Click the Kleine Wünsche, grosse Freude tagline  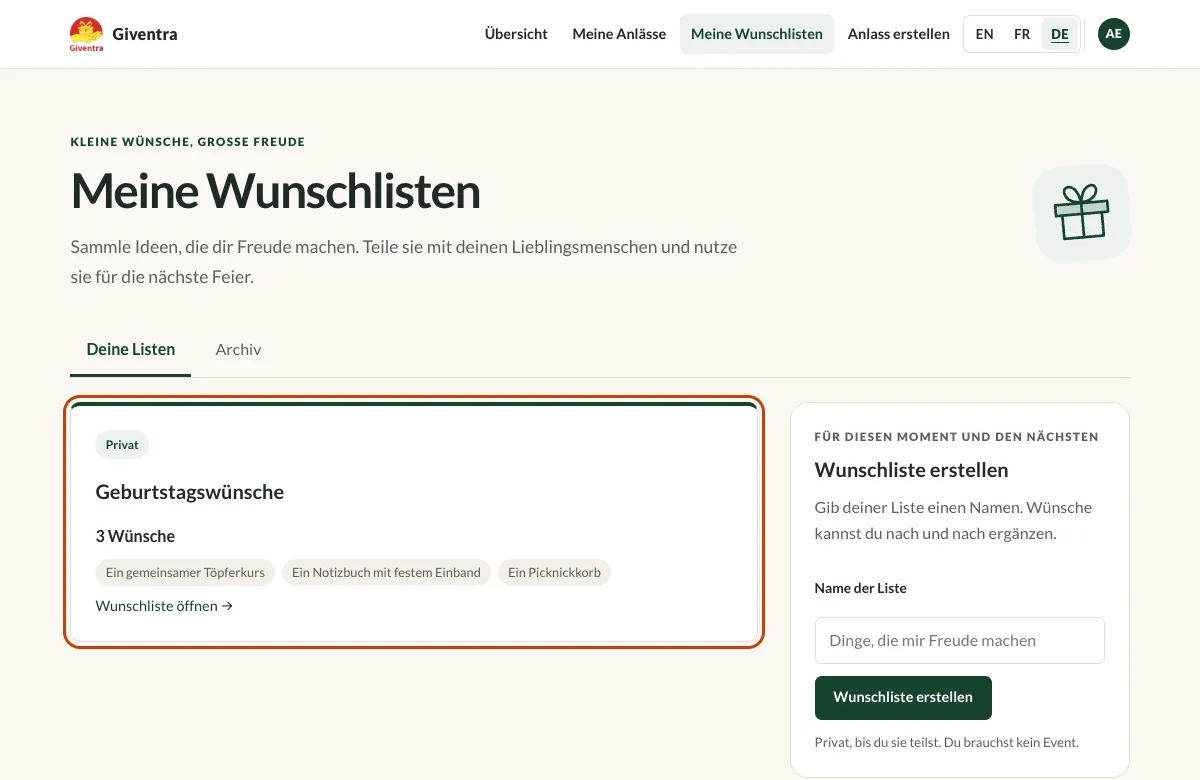[x=188, y=142]
